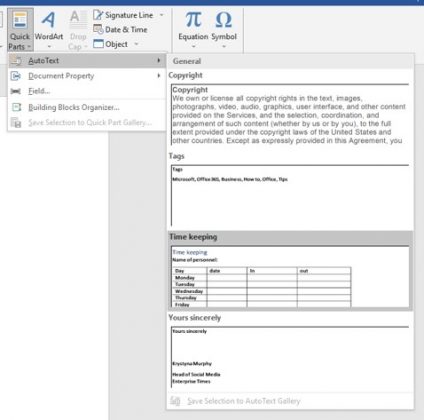The width and height of the screenshot is (424, 420).
Task: Click Save Selection to Quick Part Gallery
Action: (87, 122)
